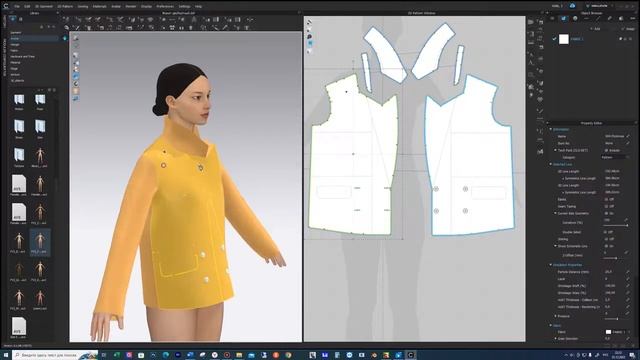Viewport: 640px width, 360px height.
Task: Open the Fabric dropdown in Property Editor
Action: [618, 332]
